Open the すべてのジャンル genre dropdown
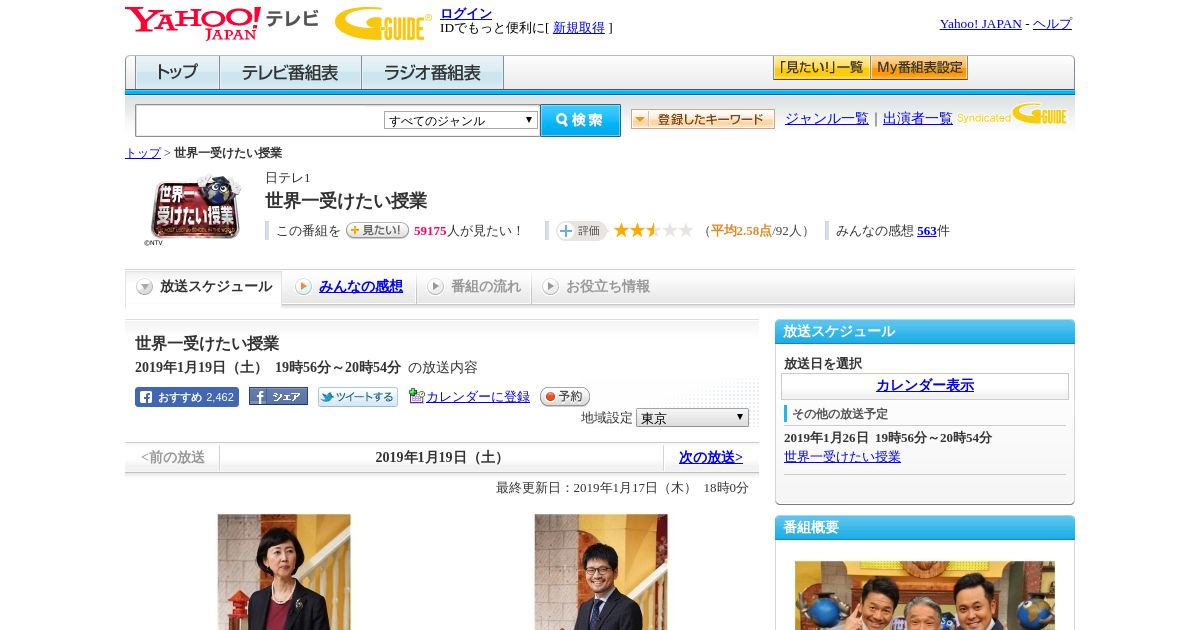Viewport: 1200px width, 630px height. pyautogui.click(x=461, y=120)
